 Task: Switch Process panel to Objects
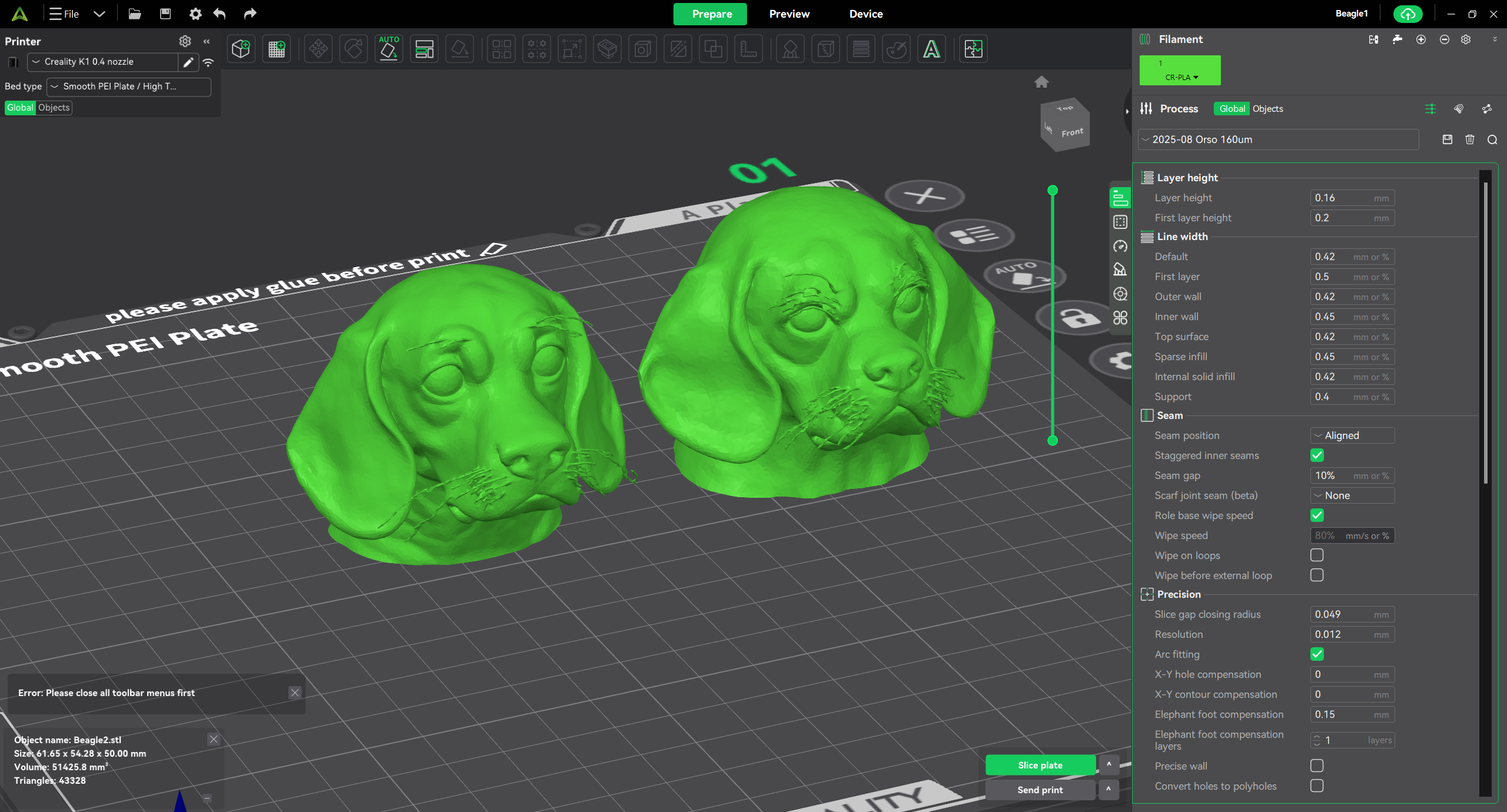click(x=1267, y=109)
